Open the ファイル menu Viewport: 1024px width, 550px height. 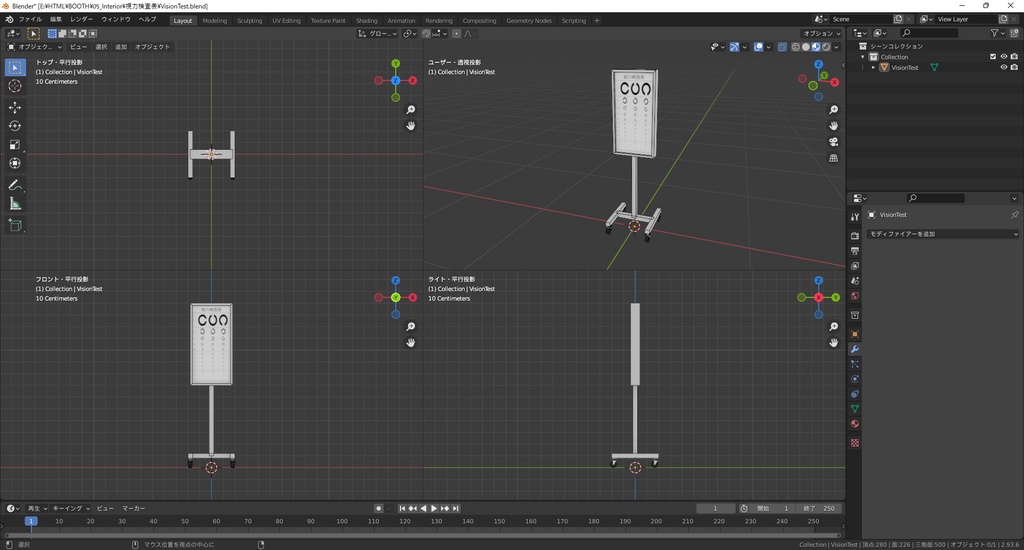coord(30,19)
